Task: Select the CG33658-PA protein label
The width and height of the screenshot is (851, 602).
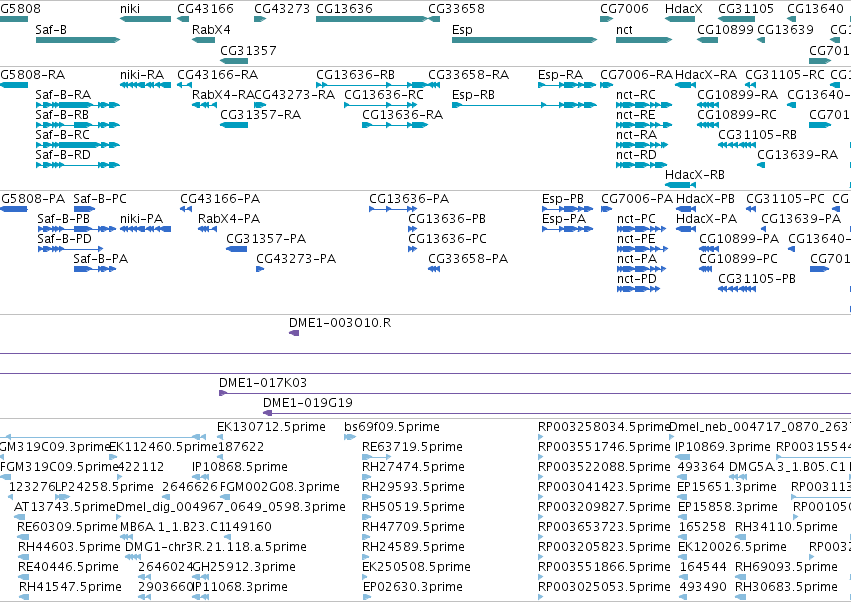Action: tap(468, 259)
